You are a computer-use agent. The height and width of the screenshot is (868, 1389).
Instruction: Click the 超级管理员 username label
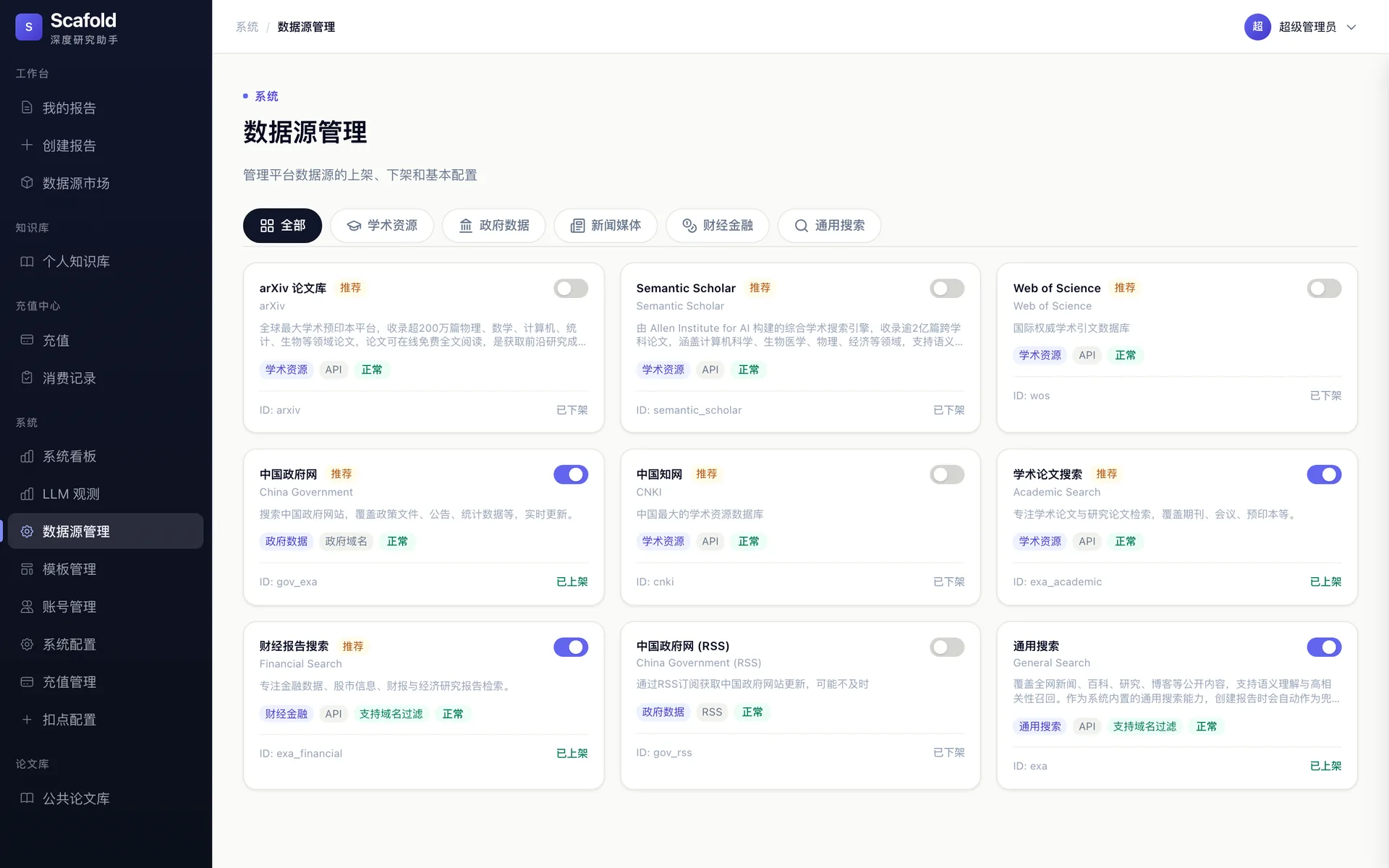click(x=1307, y=27)
